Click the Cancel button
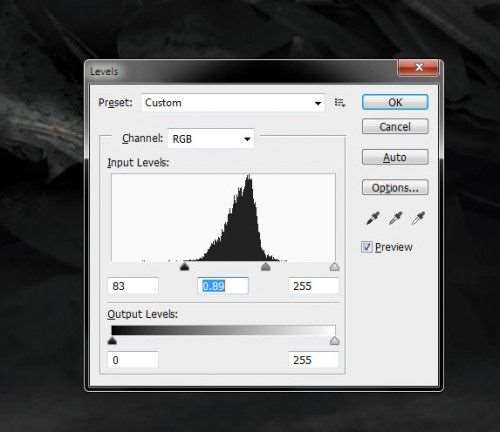Viewport: 500px width, 432px height. (395, 127)
